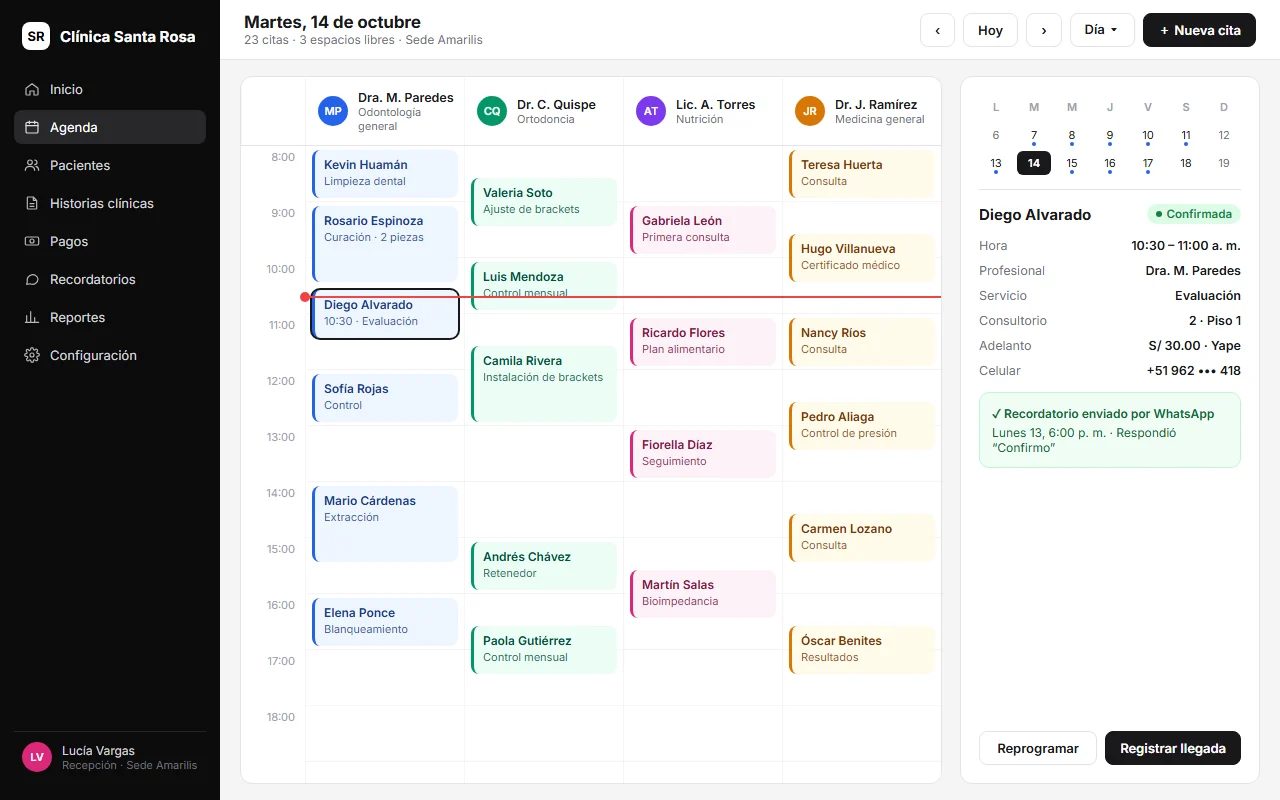This screenshot has height=800, width=1280.
Task: Click the Lucía Vargas user profile name
Action: click(x=98, y=751)
